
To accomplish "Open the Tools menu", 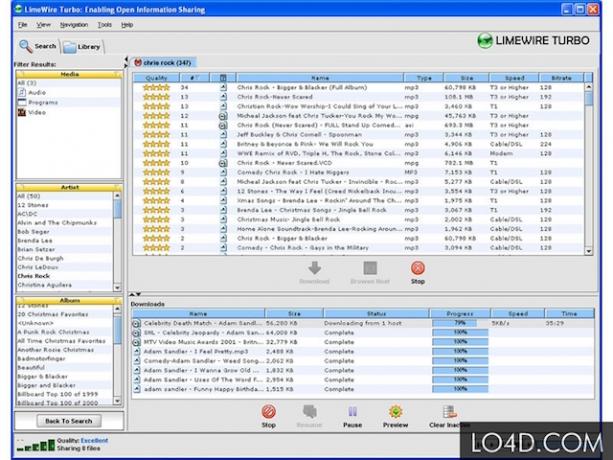I will click(x=104, y=25).
